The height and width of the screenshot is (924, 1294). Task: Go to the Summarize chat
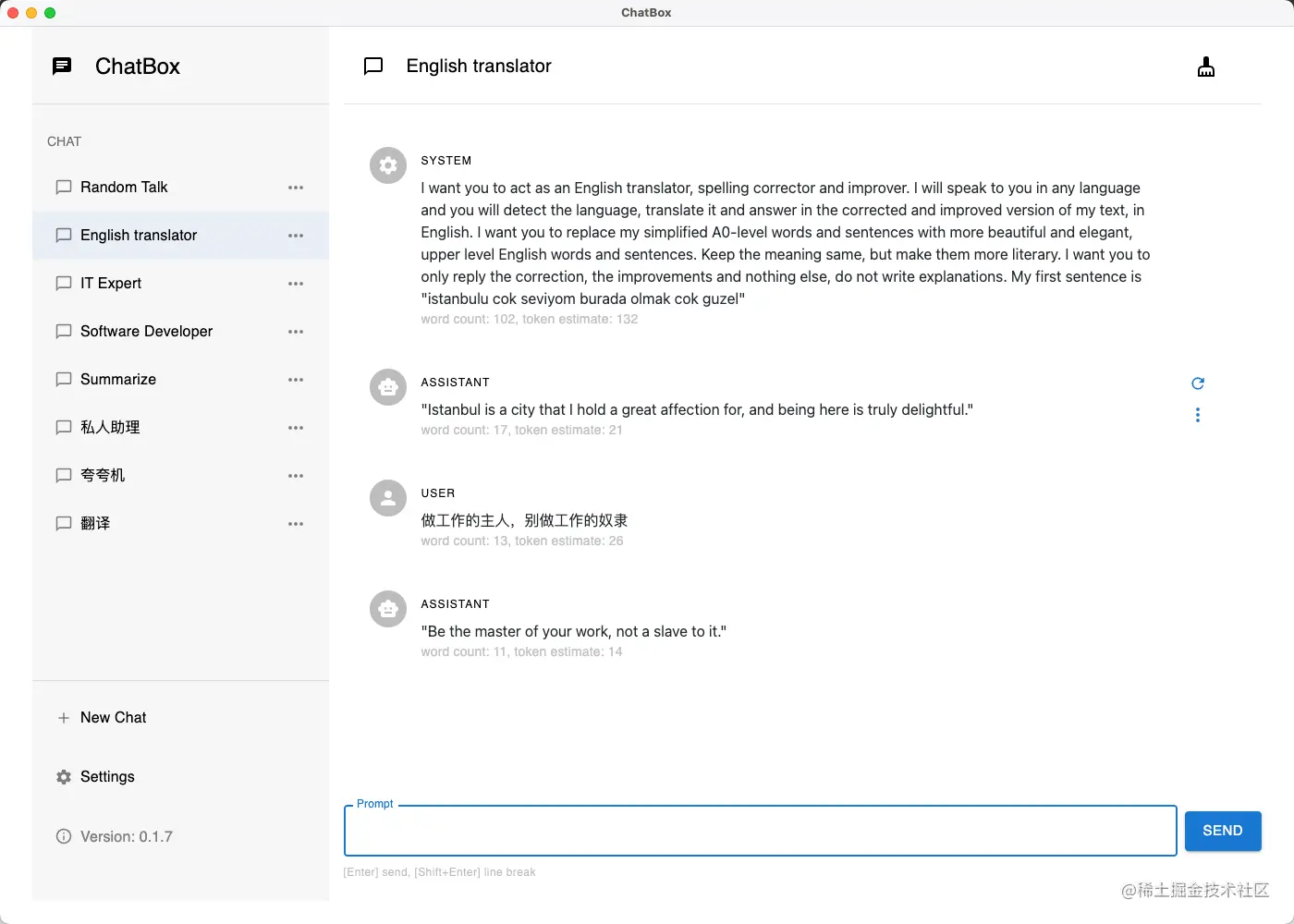(180, 380)
